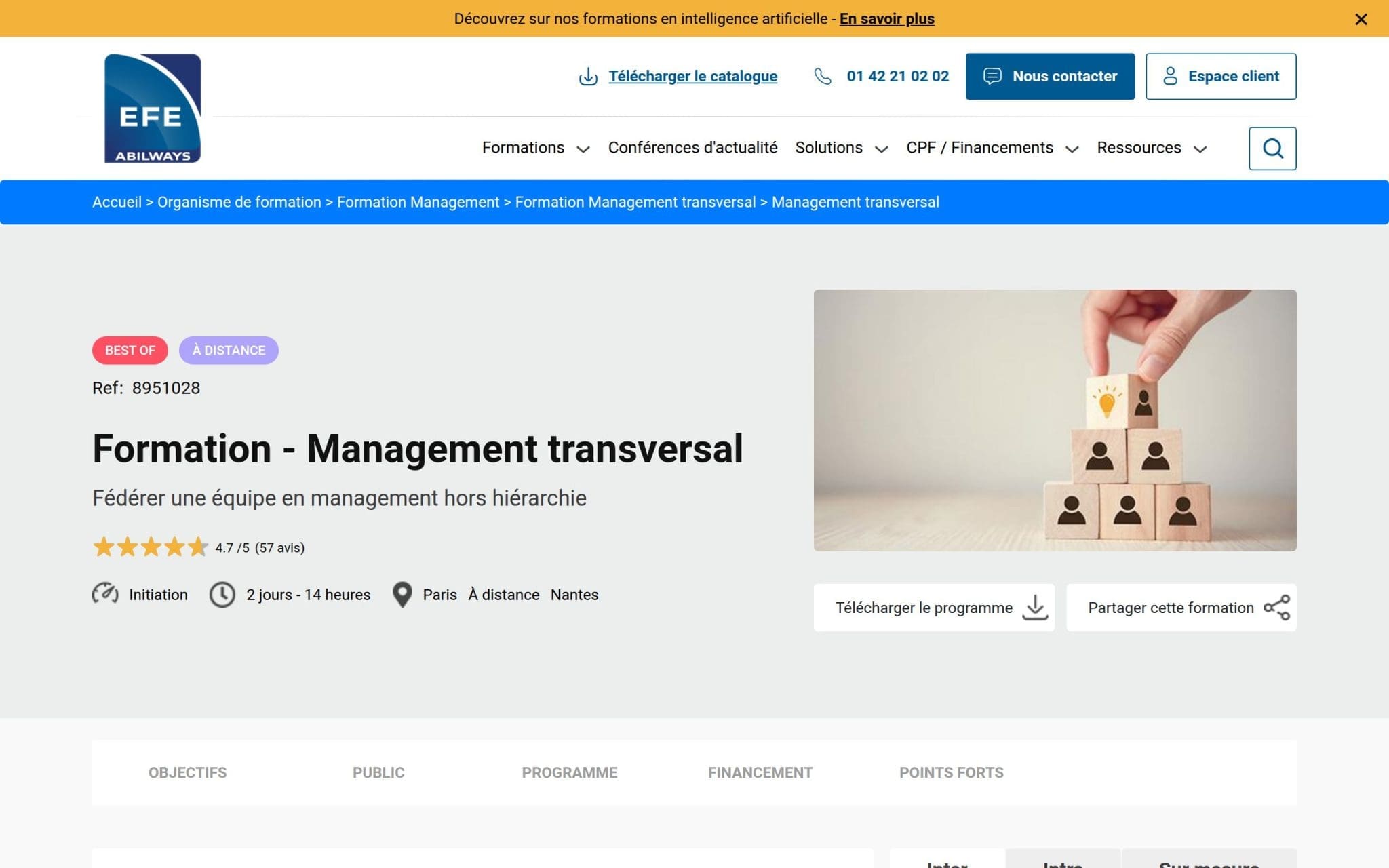Open the search magnifier icon
The height and width of the screenshot is (868, 1389).
click(1272, 149)
